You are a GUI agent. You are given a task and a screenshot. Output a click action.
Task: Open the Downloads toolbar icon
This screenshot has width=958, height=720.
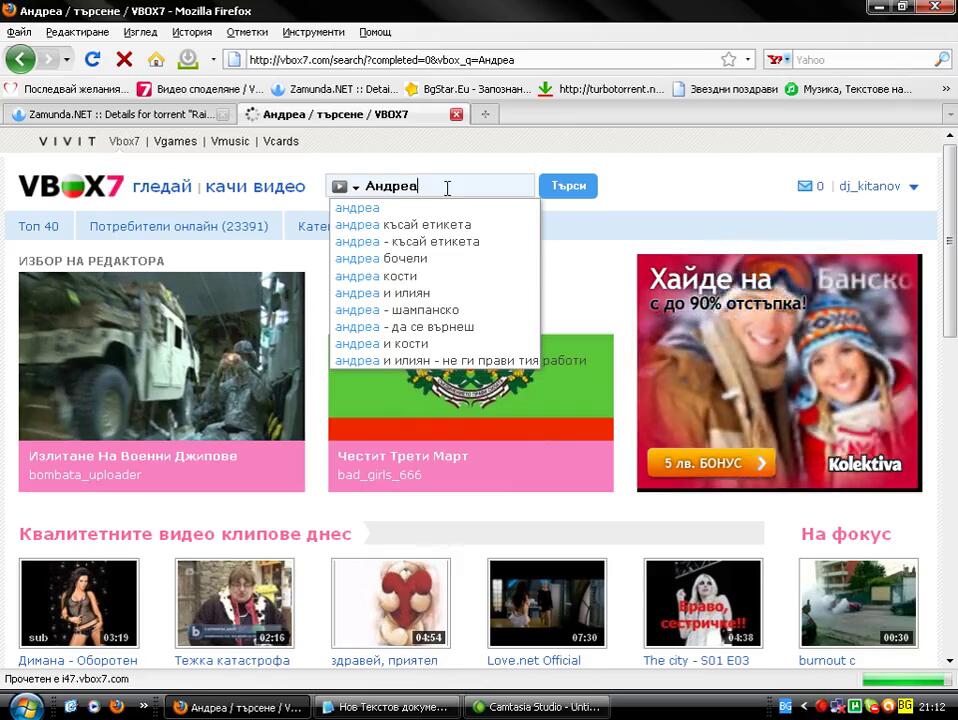pyautogui.click(x=188, y=59)
